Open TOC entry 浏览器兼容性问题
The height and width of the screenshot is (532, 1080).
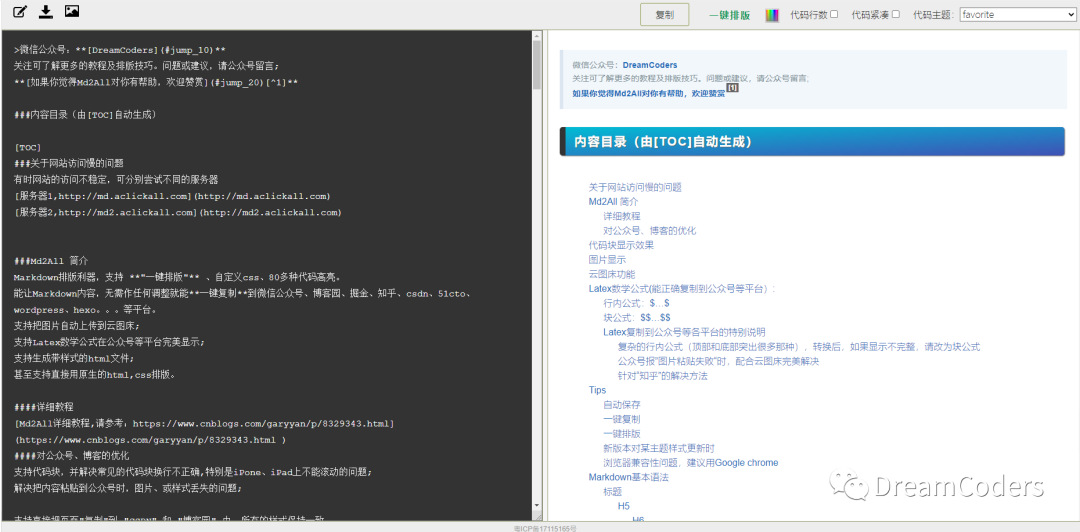click(x=691, y=462)
